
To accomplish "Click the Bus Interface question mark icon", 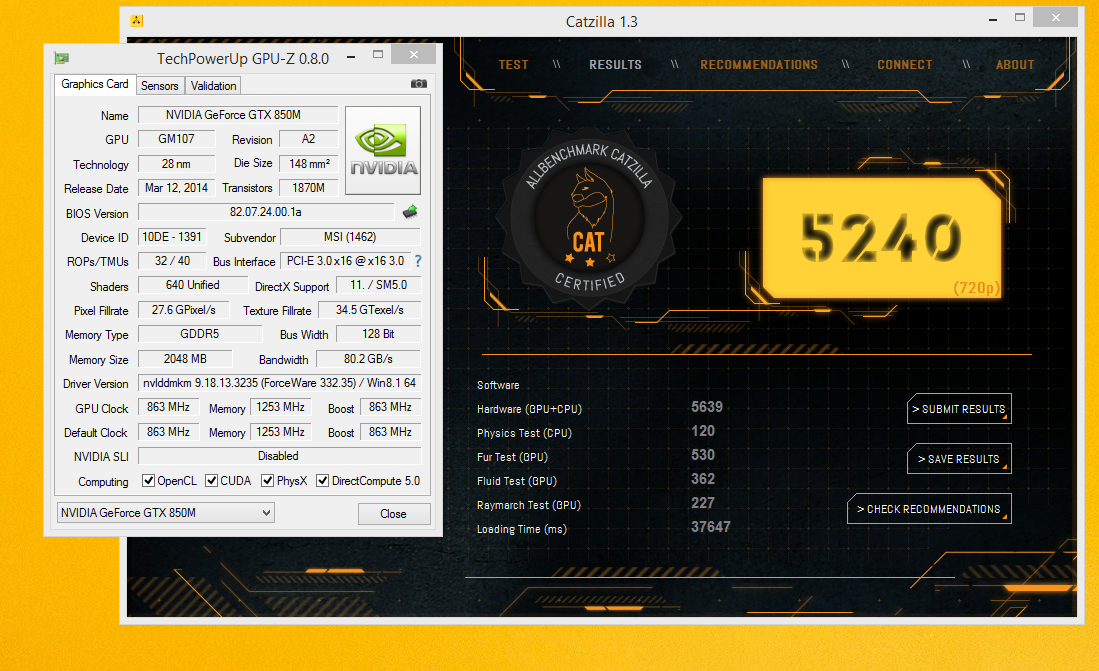I will coord(418,261).
